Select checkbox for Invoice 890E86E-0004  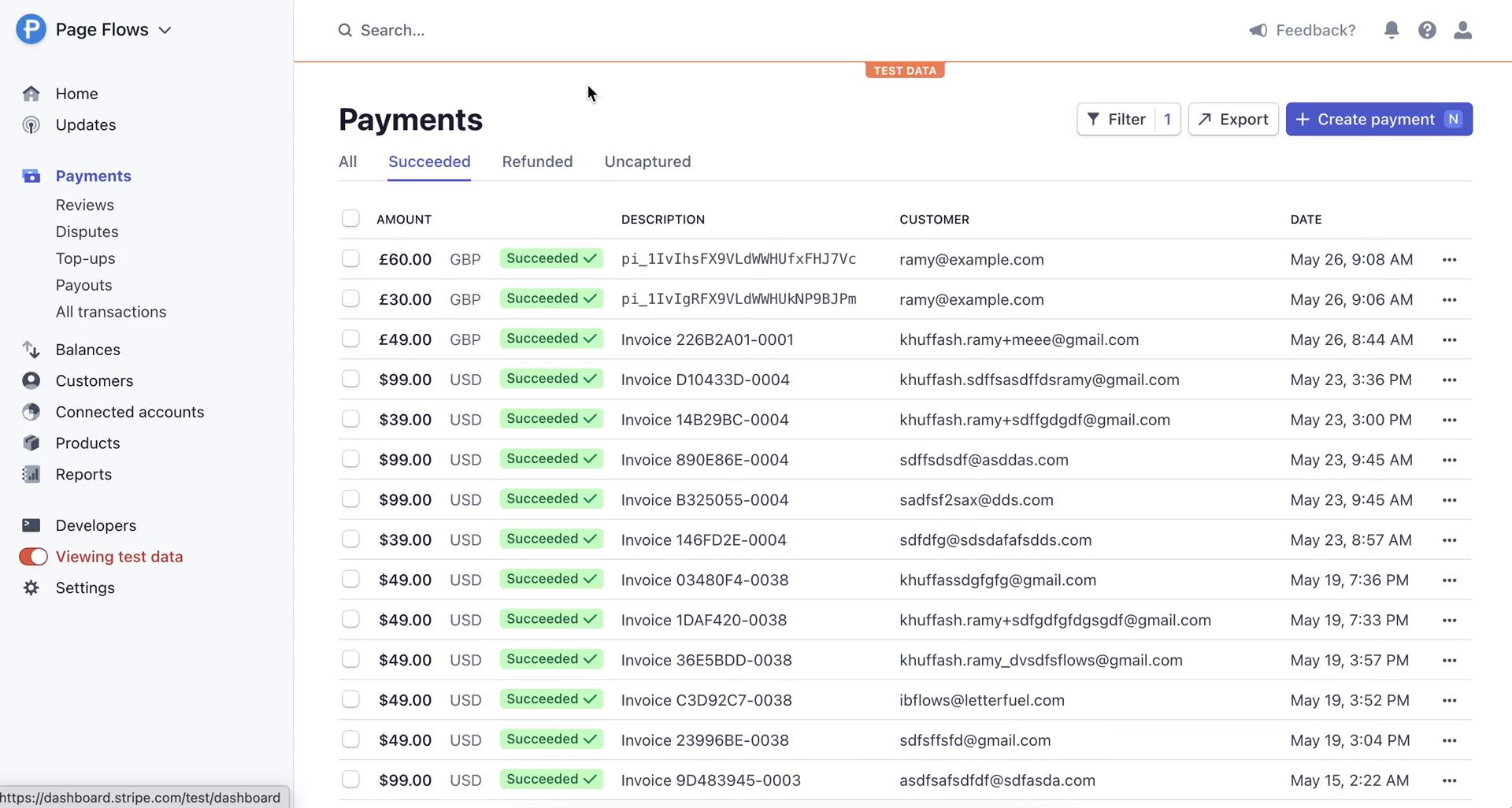[x=350, y=460]
